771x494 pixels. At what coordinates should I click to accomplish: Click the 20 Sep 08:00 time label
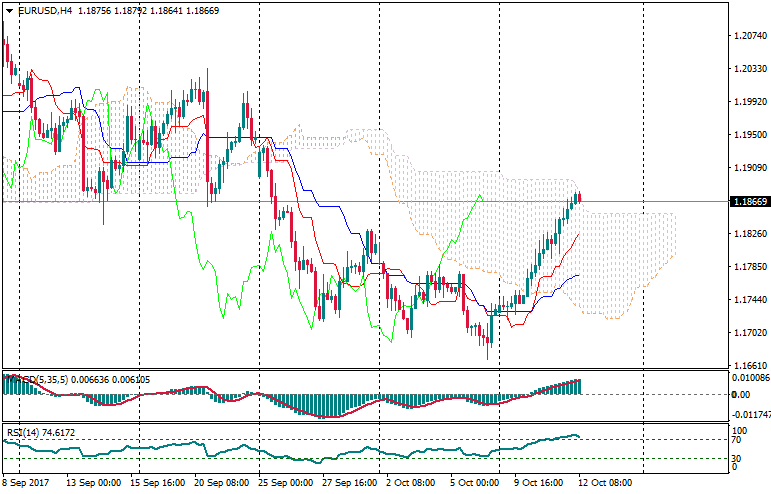click(221, 482)
